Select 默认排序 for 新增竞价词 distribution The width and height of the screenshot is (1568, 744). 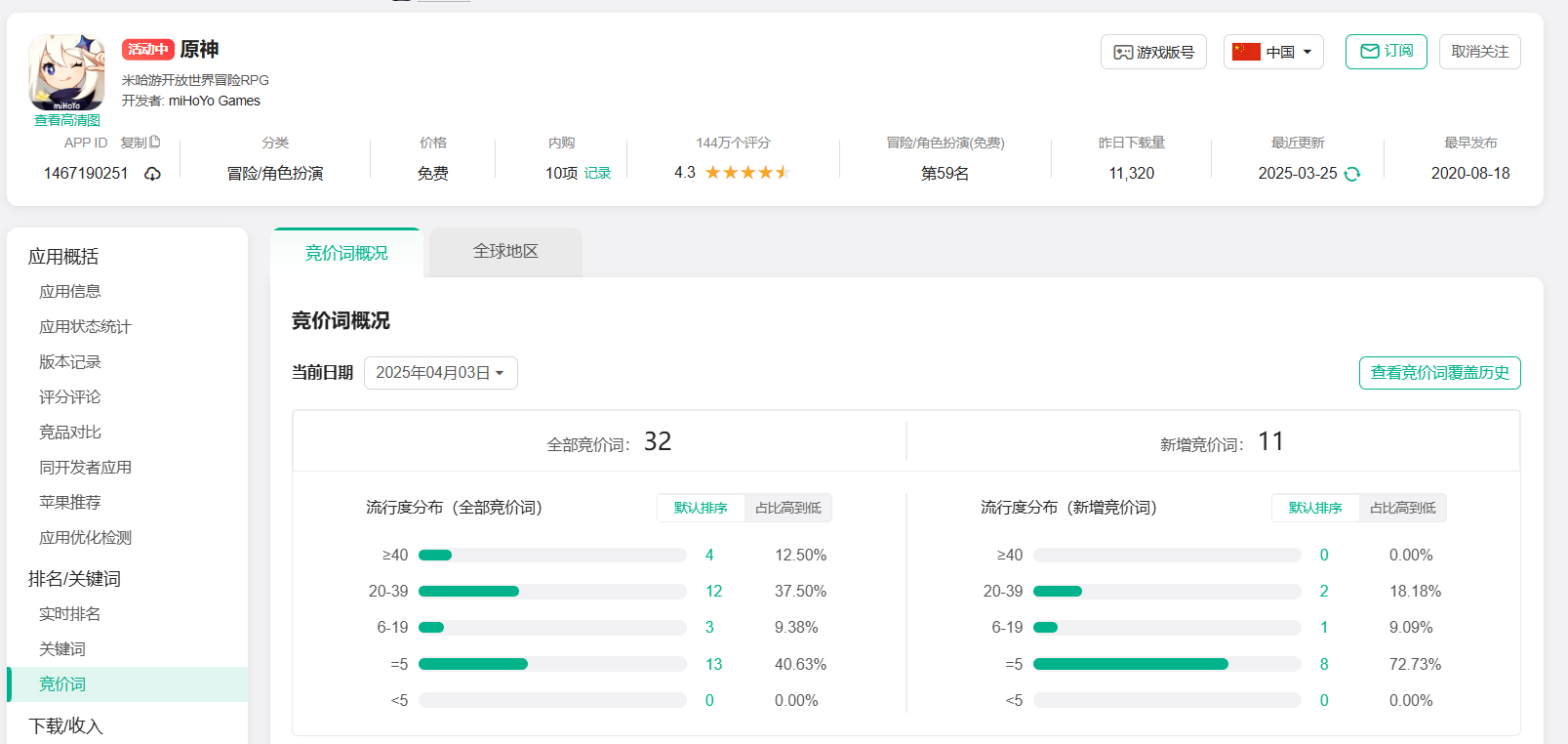(1315, 508)
